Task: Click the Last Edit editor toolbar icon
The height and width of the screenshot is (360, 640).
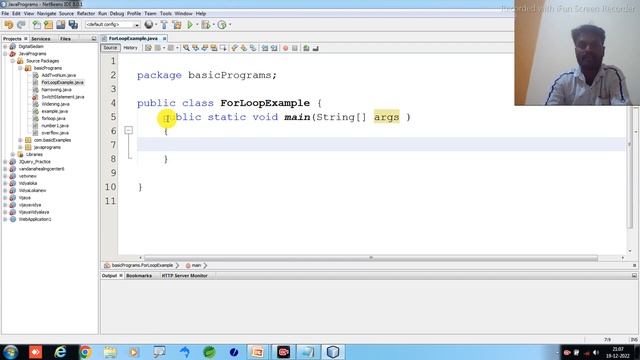Action: tap(148, 48)
